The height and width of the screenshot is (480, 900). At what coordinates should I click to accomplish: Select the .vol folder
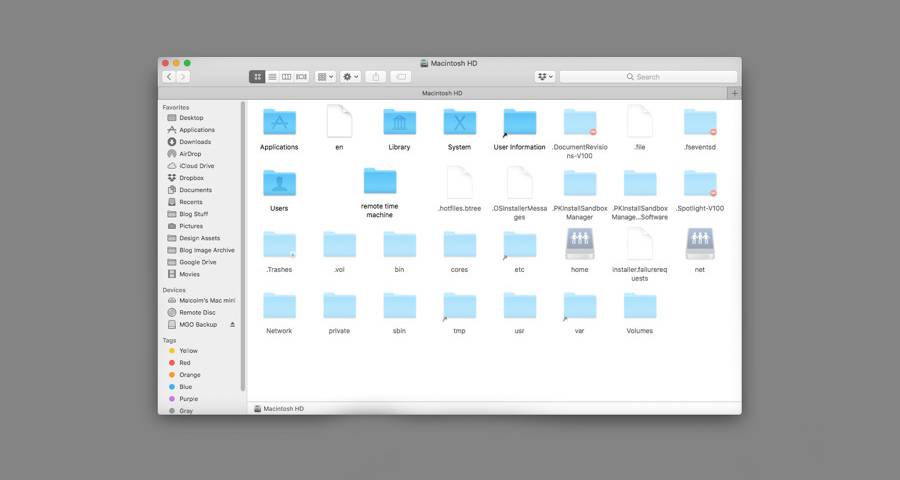(x=339, y=244)
